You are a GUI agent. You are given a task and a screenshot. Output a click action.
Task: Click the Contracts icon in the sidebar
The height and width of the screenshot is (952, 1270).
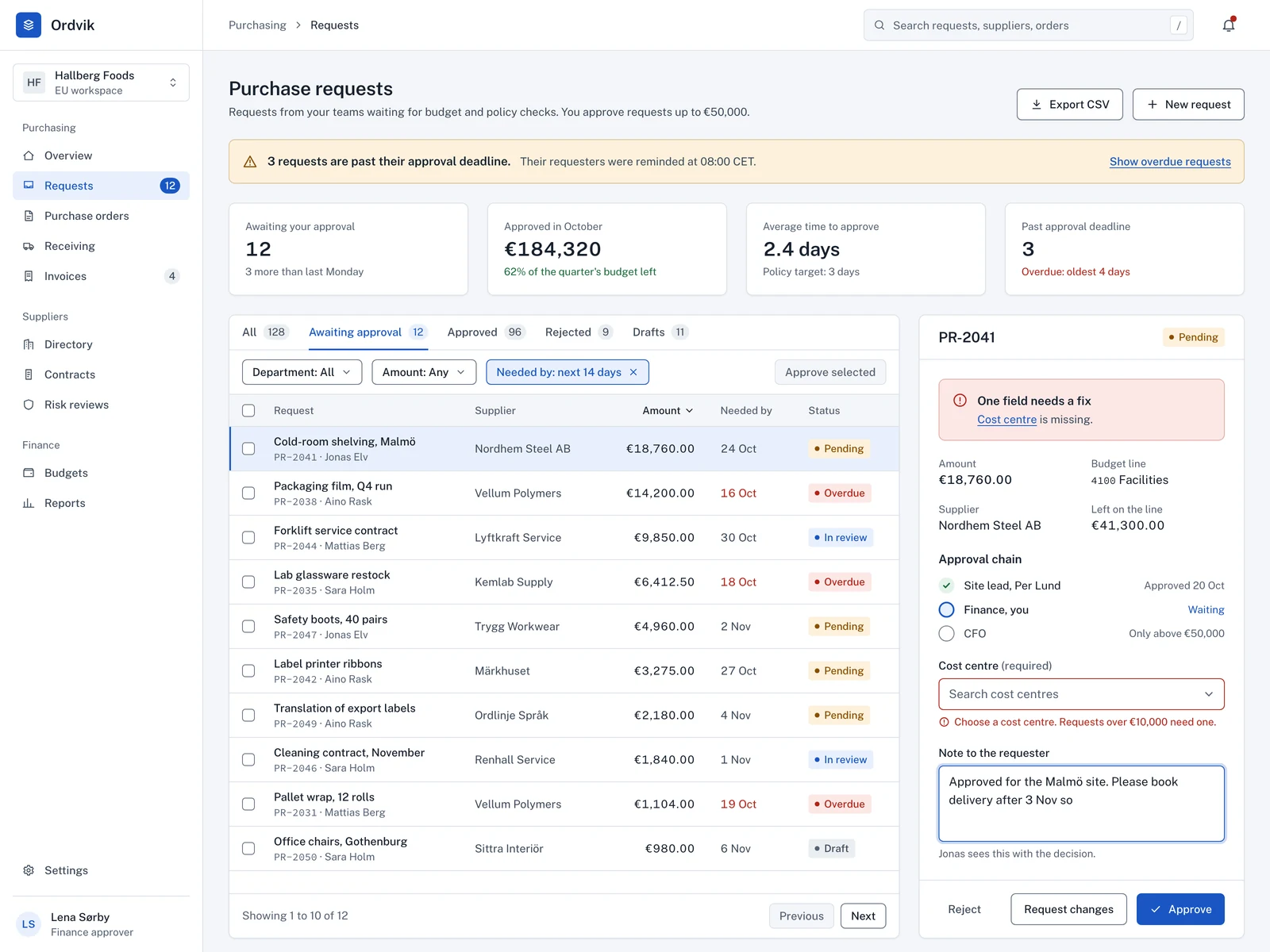[29, 374]
